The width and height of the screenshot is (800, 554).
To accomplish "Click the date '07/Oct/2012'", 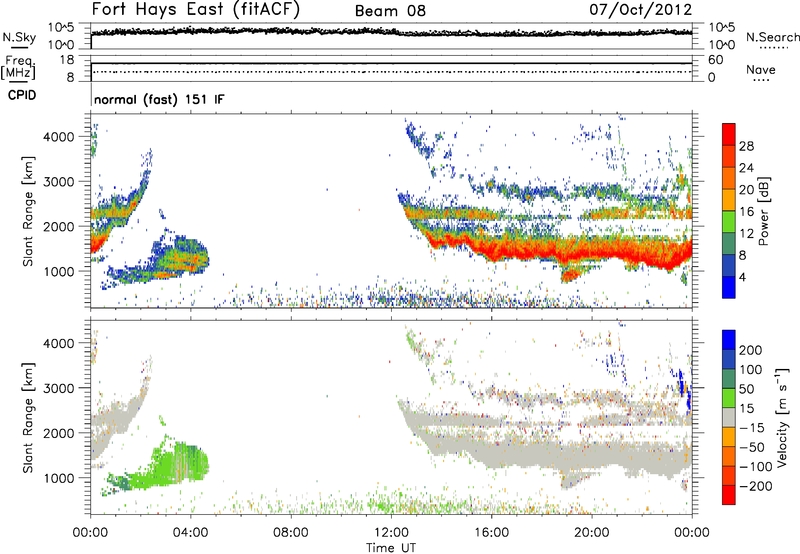I will pos(641,10).
